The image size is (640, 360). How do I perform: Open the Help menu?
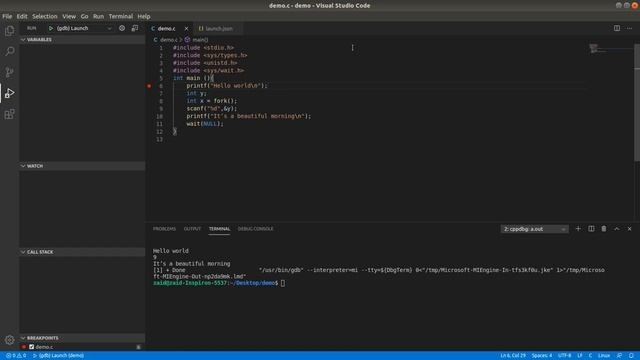pos(144,16)
